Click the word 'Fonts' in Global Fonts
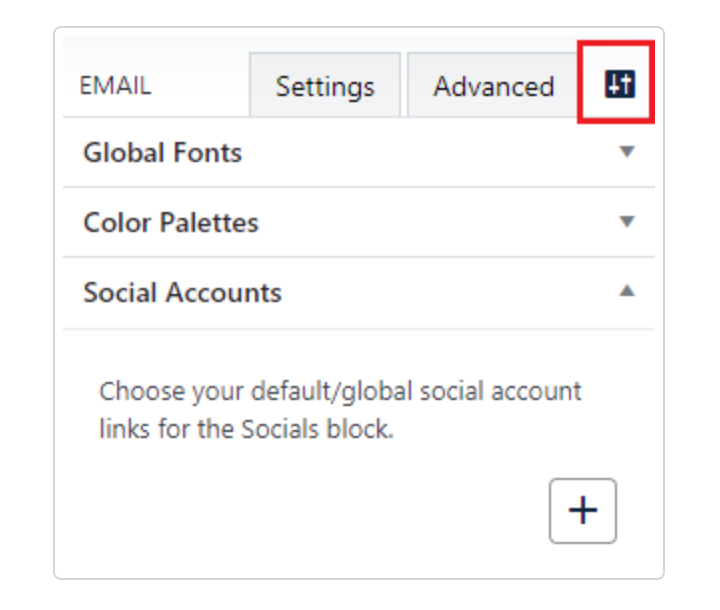 click(x=207, y=153)
